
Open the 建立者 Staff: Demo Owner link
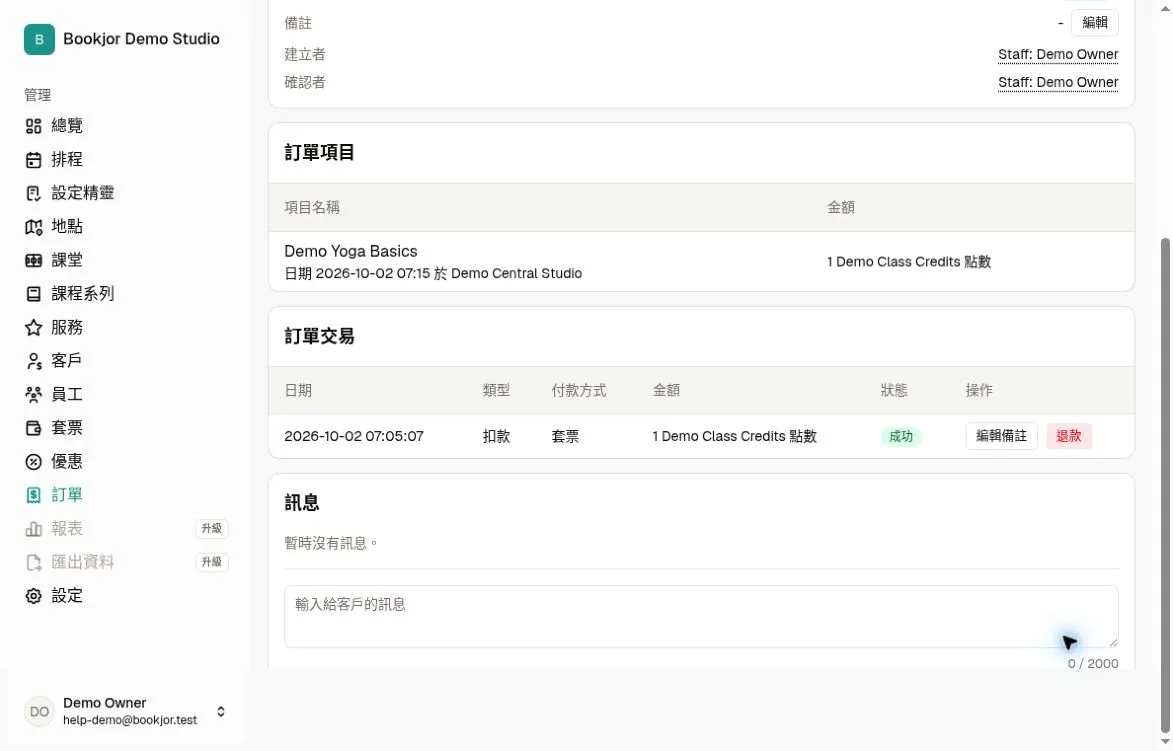1058,55
